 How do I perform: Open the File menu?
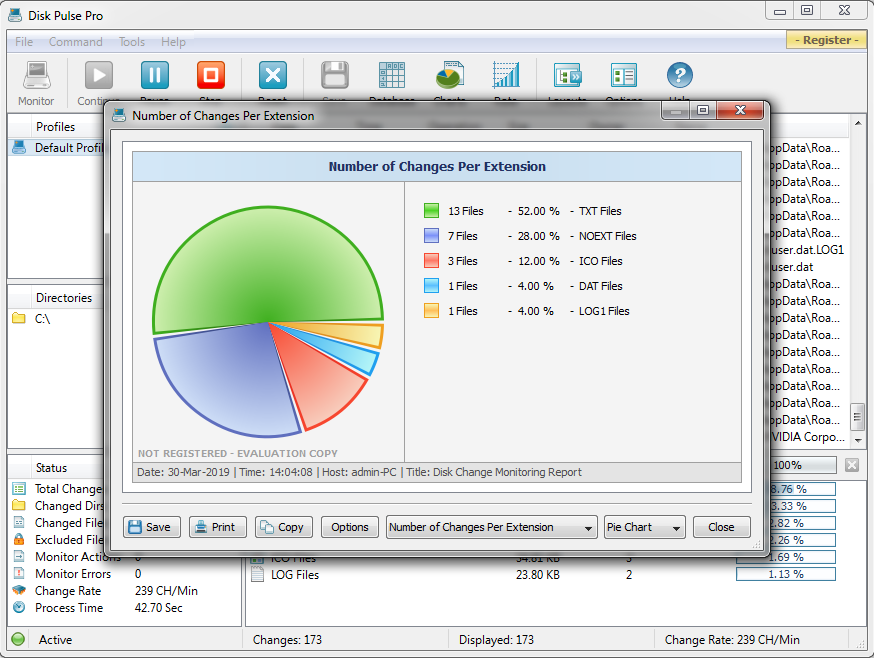coord(24,42)
